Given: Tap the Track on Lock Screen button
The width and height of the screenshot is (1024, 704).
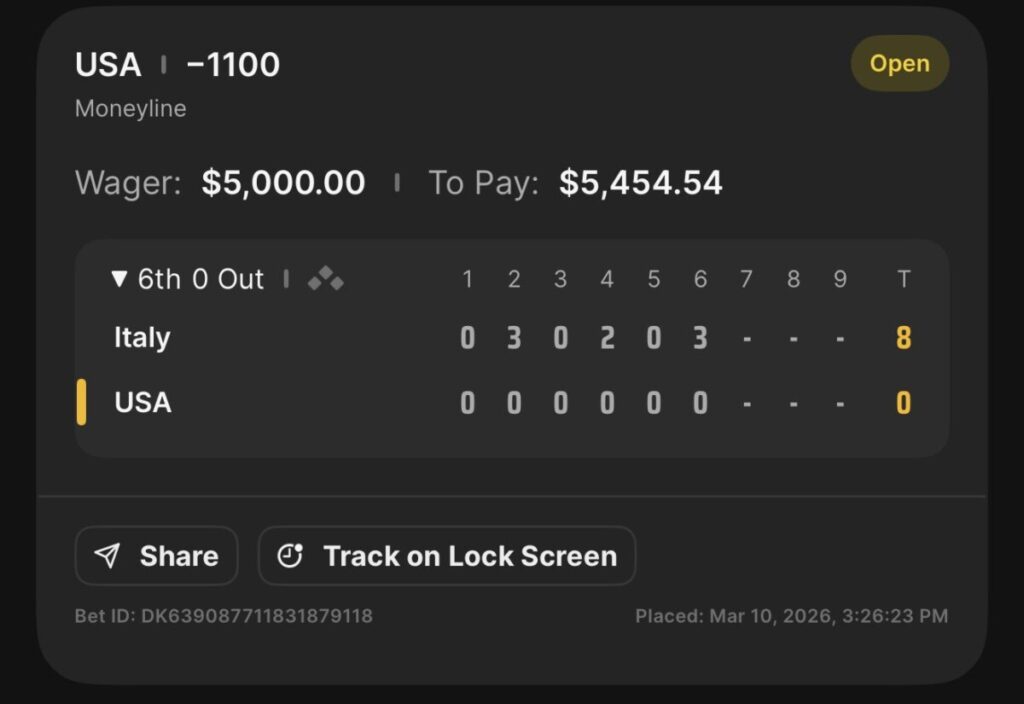Looking at the screenshot, I should click(447, 556).
